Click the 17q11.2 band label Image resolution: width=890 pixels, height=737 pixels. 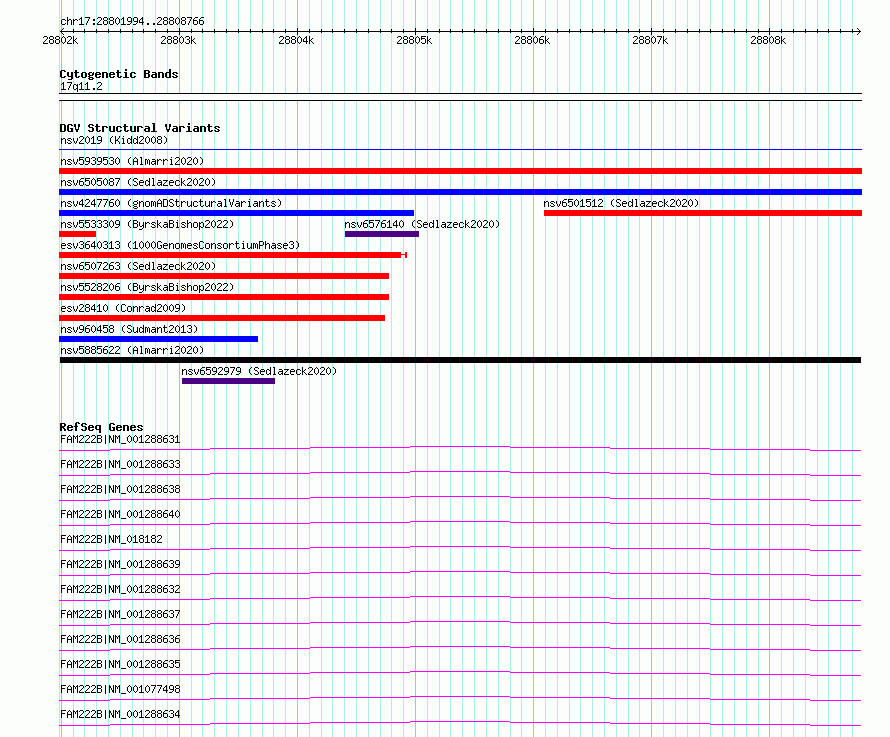tap(81, 86)
